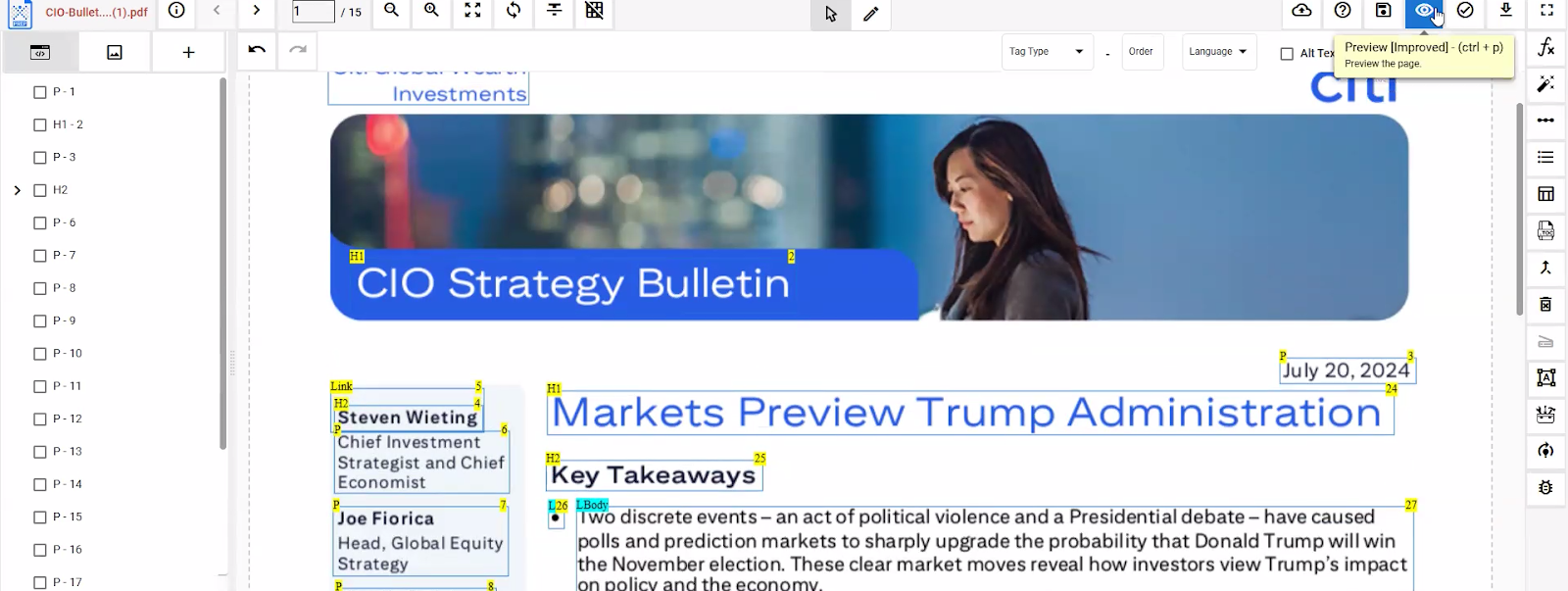Open the help question mark icon
This screenshot has height=591, width=1568.
coord(1343,10)
